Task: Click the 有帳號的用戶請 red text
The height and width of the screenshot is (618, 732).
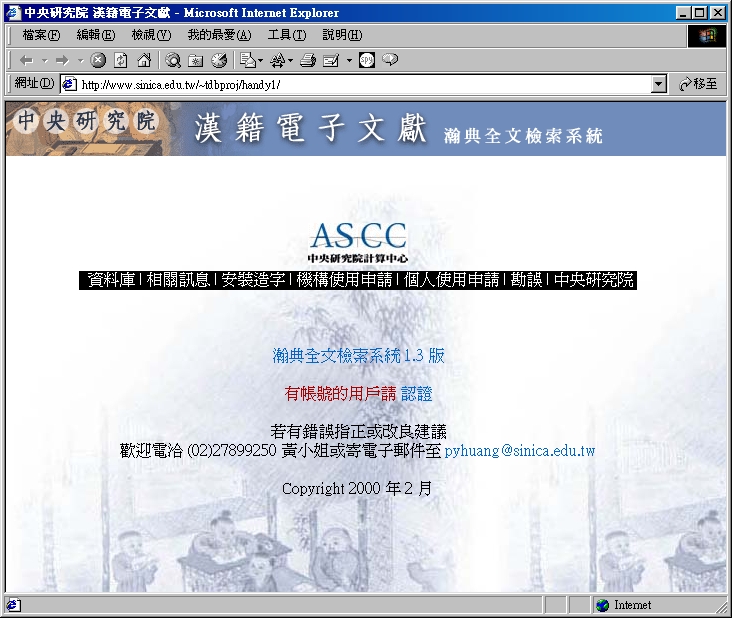Action: pos(340,393)
